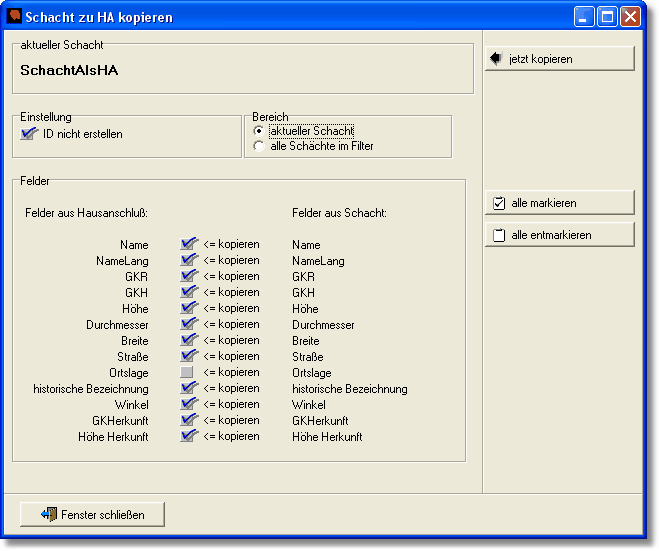This screenshot has width=659, height=551.
Task: Uncheck the Winkel copy checkbox
Action: (188, 404)
